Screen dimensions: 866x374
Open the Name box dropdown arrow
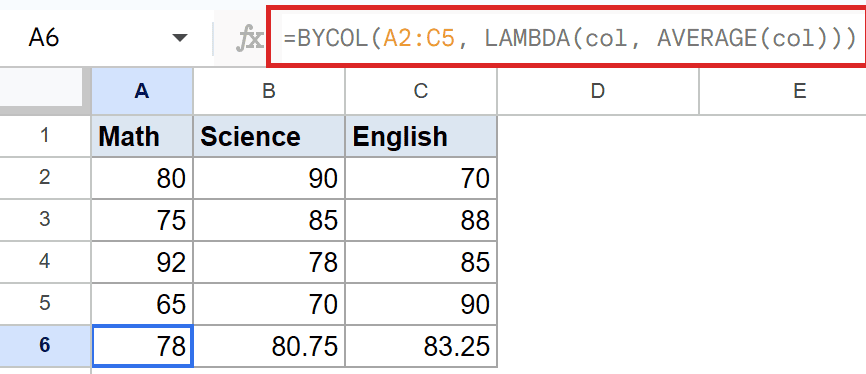pyautogui.click(x=179, y=38)
